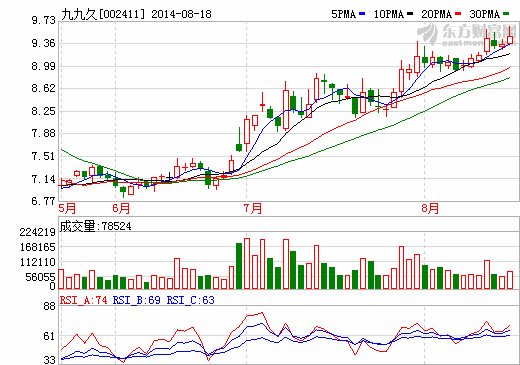Image resolution: width=520 pixels, height=365 pixels.
Task: Click the 20PMA legend label
Action: coord(436,14)
